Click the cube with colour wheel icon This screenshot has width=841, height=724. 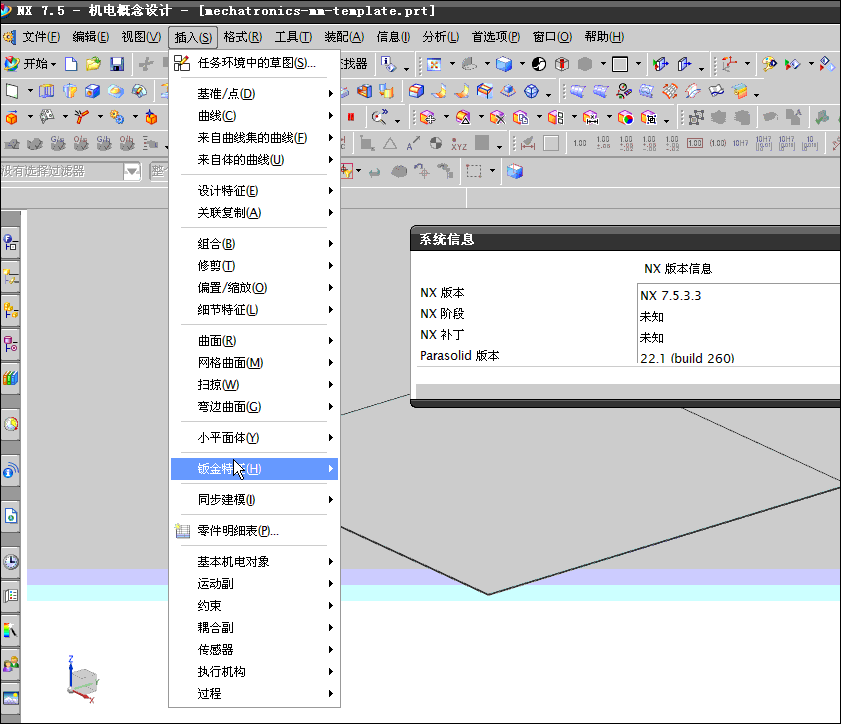point(625,117)
